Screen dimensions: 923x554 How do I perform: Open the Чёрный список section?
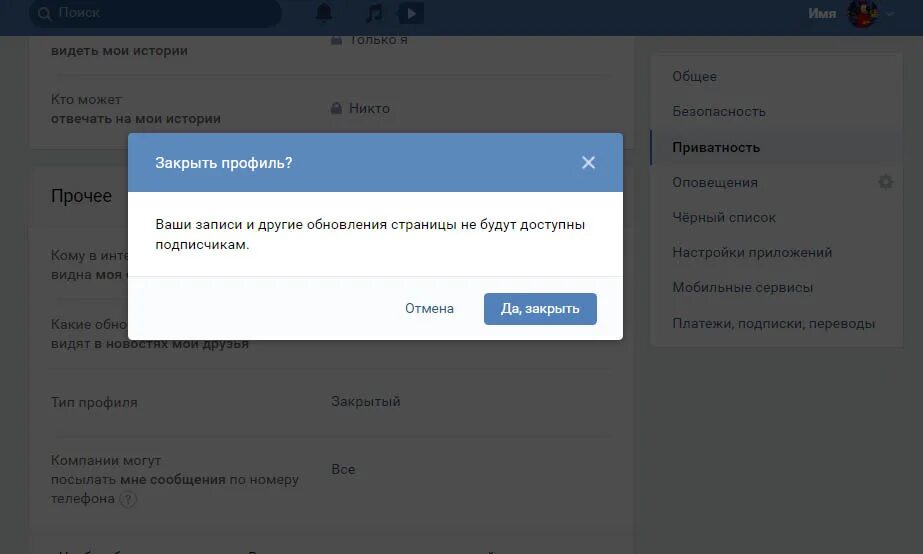[x=723, y=217]
